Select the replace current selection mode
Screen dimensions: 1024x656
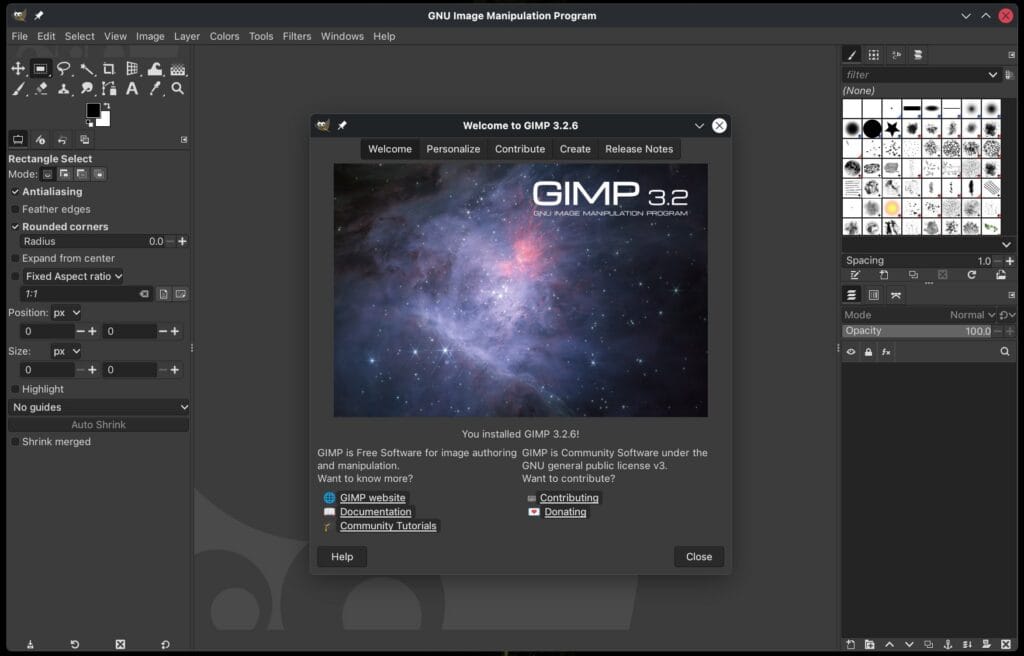[47, 174]
